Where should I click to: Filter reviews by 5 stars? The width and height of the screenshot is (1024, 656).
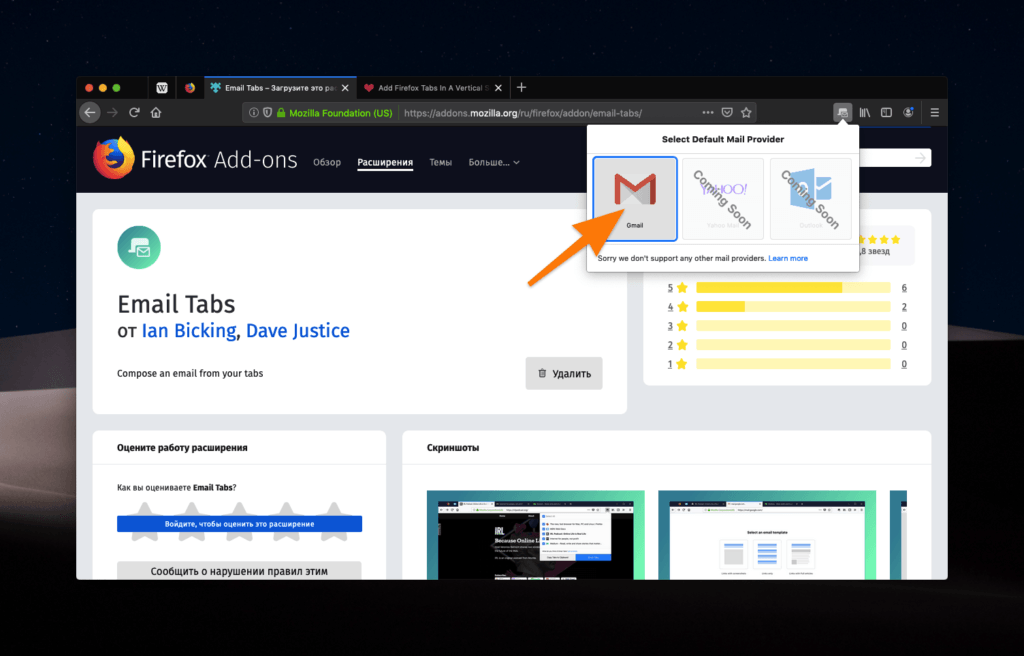[677, 287]
